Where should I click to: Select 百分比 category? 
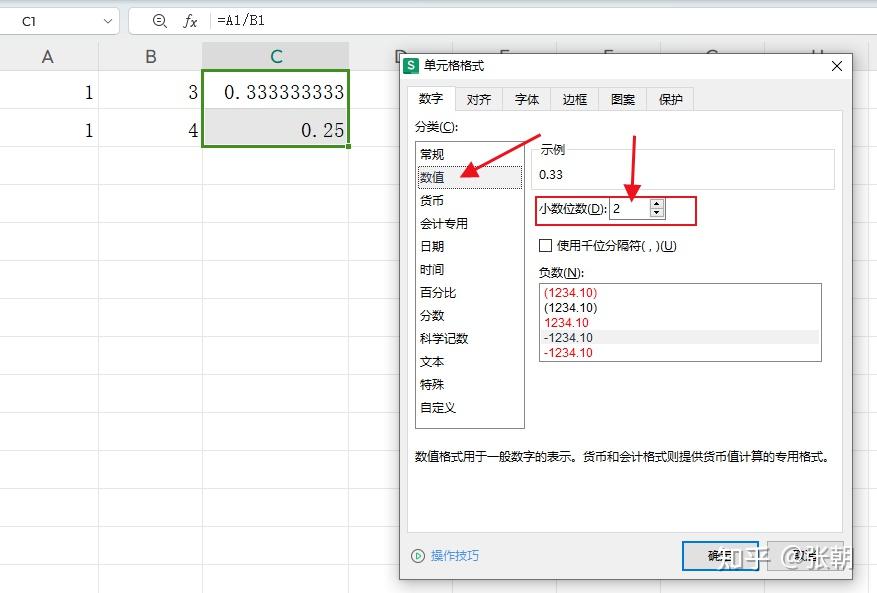tap(469, 292)
